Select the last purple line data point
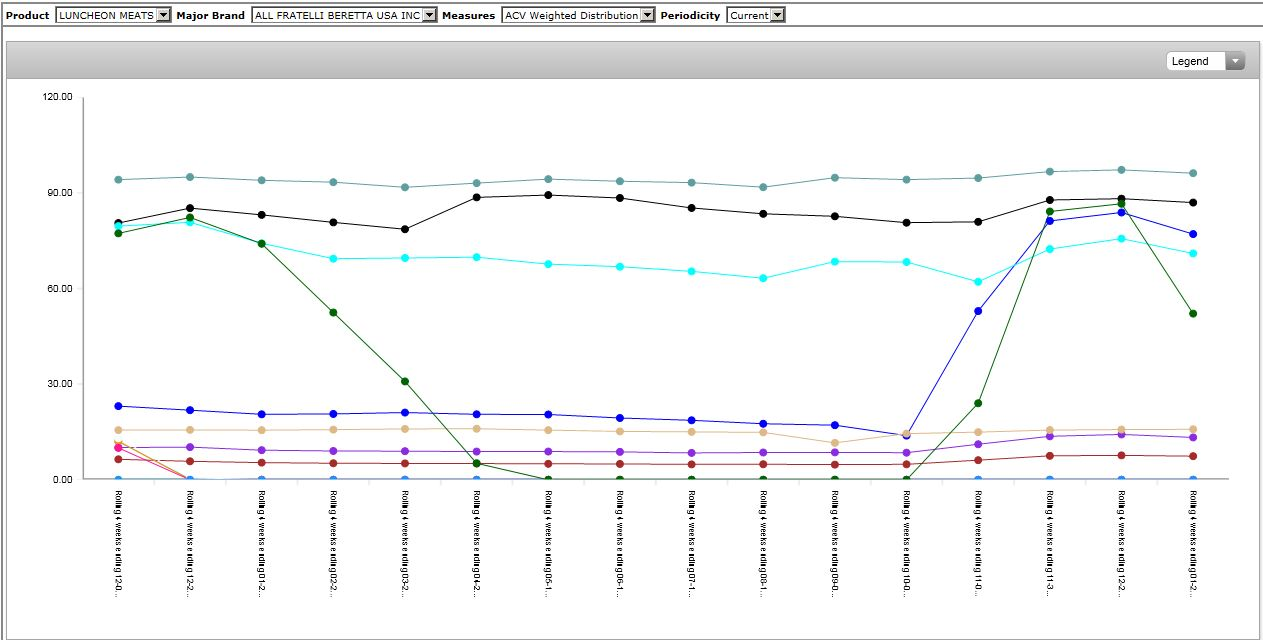 click(1192, 437)
